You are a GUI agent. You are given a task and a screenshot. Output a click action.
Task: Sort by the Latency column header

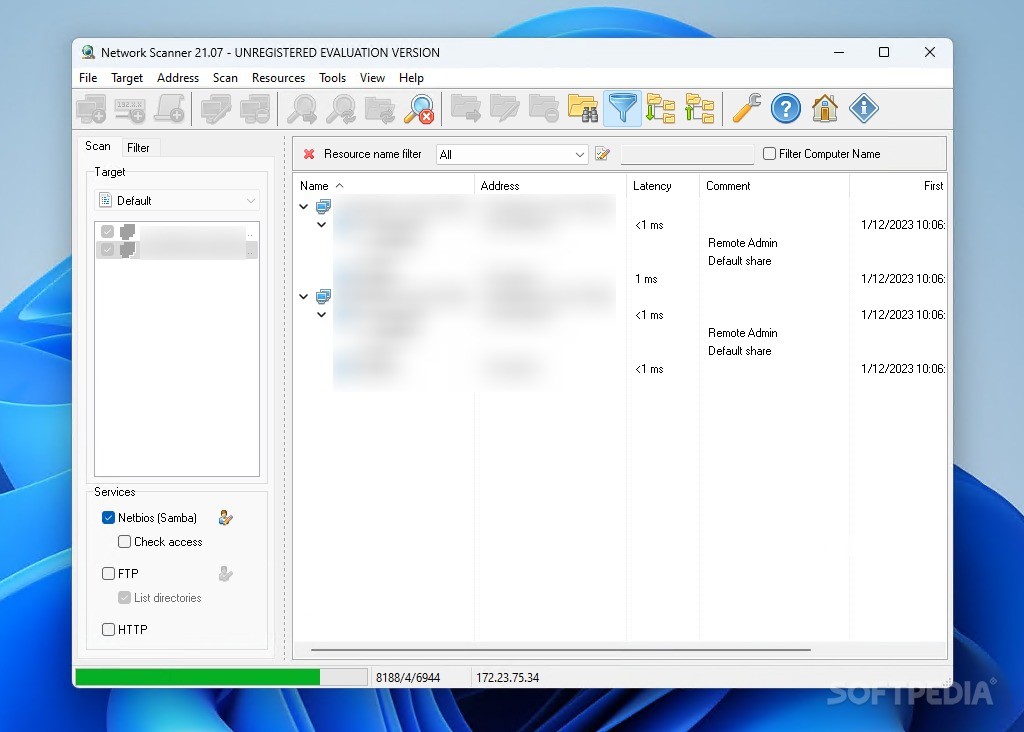[663, 185]
